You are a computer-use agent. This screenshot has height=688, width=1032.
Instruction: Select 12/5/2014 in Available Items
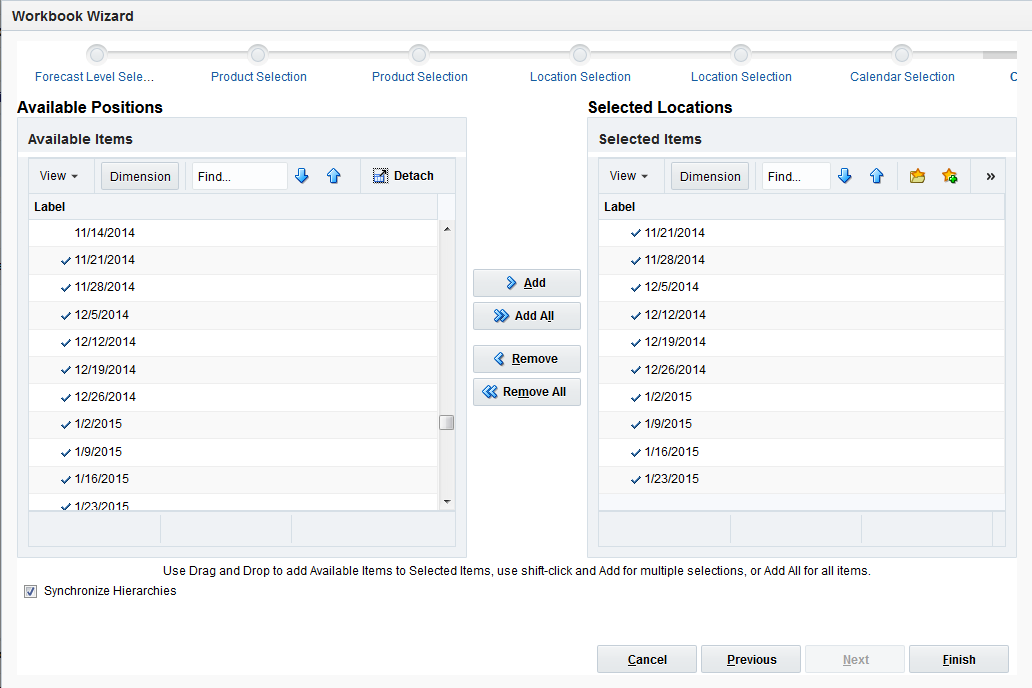pos(233,315)
